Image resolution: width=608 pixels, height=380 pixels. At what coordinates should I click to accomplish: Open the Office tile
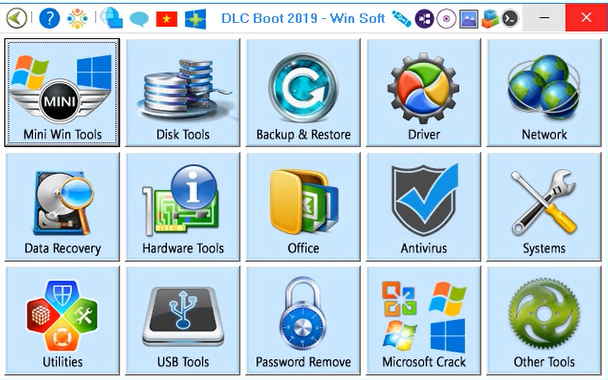303,206
